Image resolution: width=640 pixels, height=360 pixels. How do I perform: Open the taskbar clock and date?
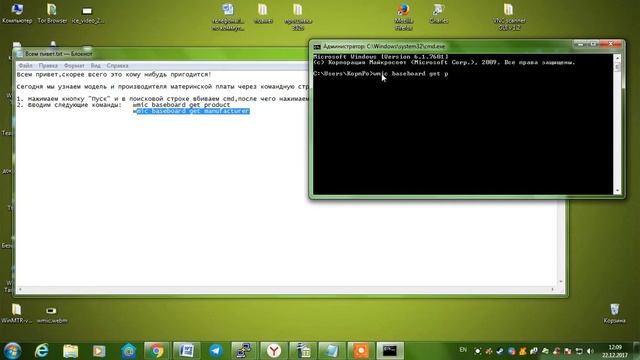(615, 351)
